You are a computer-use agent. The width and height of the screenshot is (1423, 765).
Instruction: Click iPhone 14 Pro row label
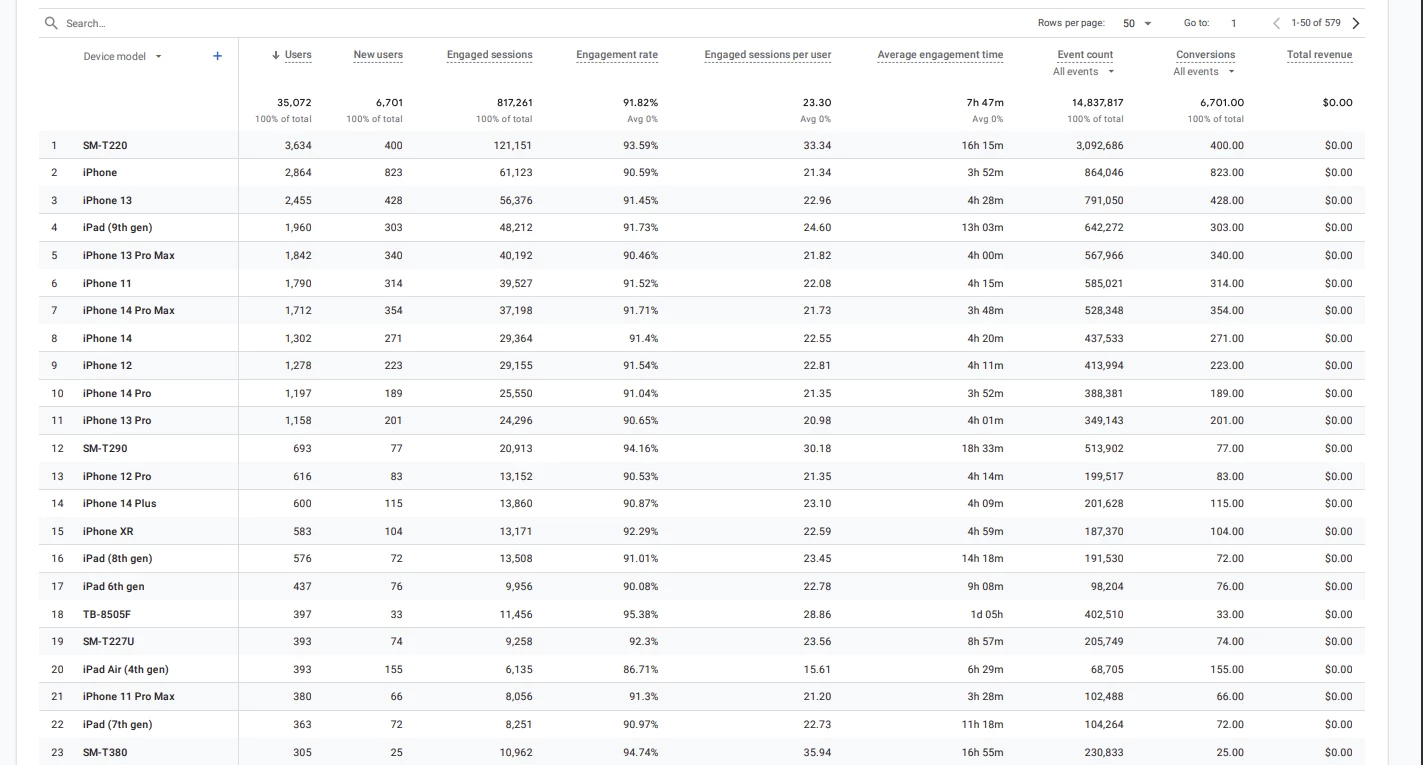pos(117,394)
